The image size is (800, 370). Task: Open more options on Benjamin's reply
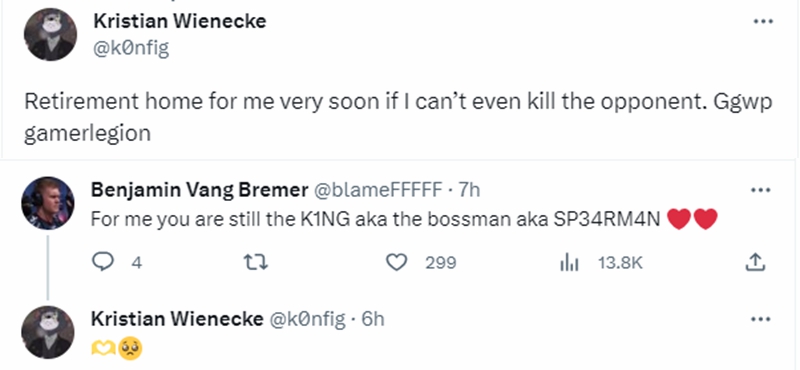coord(760,190)
